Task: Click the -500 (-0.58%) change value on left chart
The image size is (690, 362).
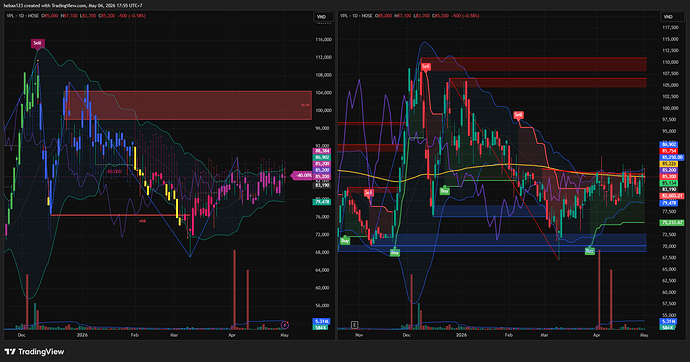Action: coord(133,16)
